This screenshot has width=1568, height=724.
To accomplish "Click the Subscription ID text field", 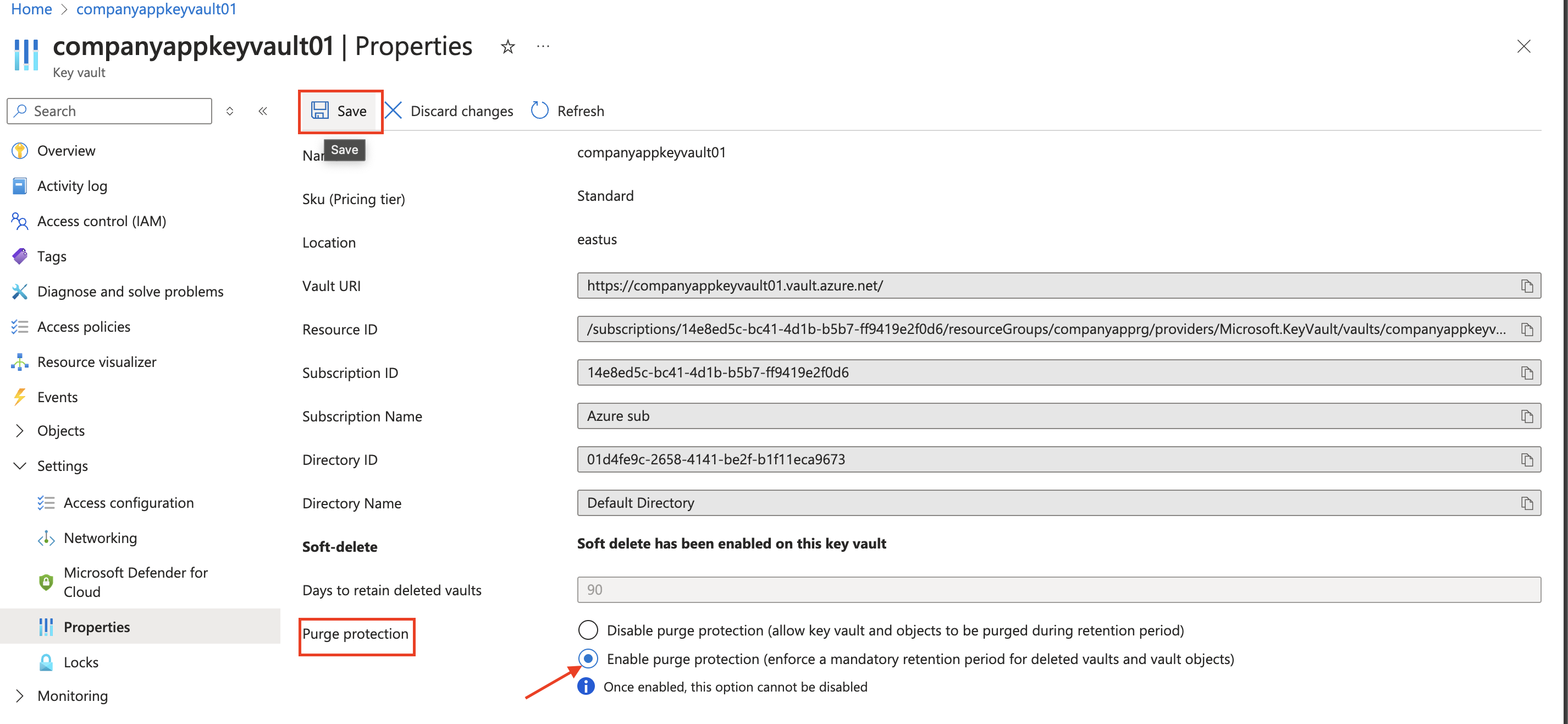I will (x=1058, y=372).
